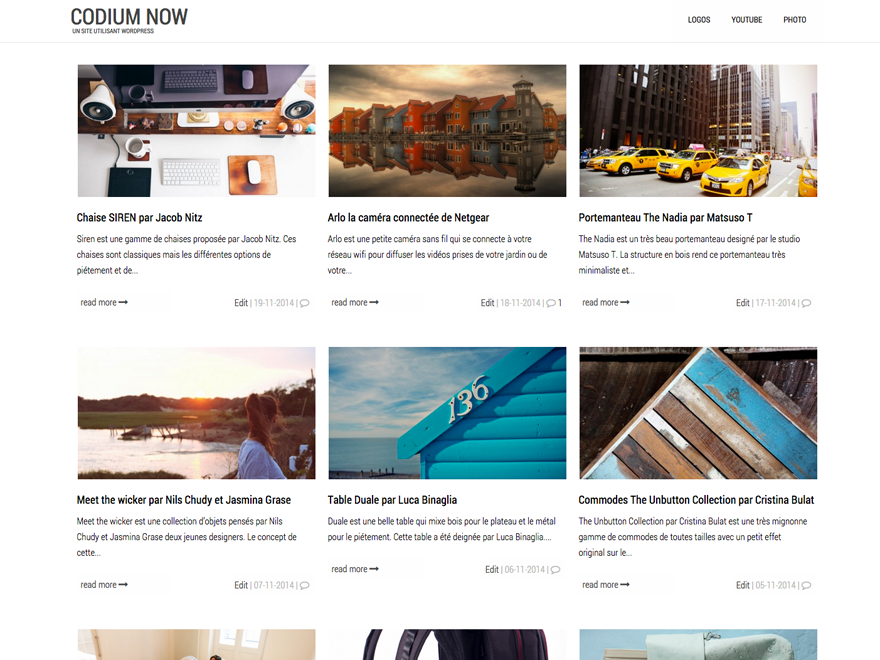880x660 pixels.
Task: Edit the Portemanteau The Nadia post
Action: click(743, 302)
